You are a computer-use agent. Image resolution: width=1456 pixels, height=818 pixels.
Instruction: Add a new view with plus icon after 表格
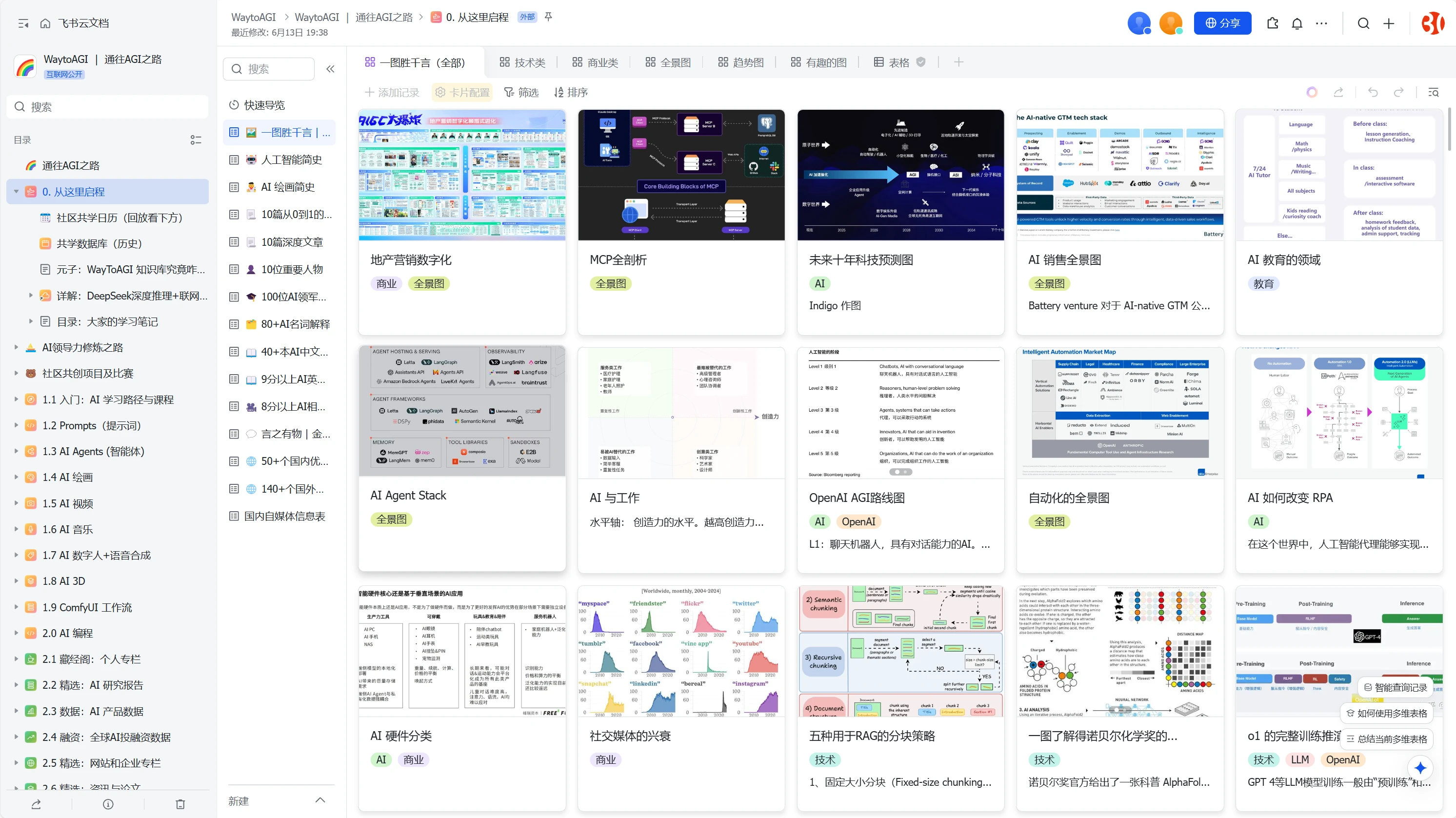958,62
